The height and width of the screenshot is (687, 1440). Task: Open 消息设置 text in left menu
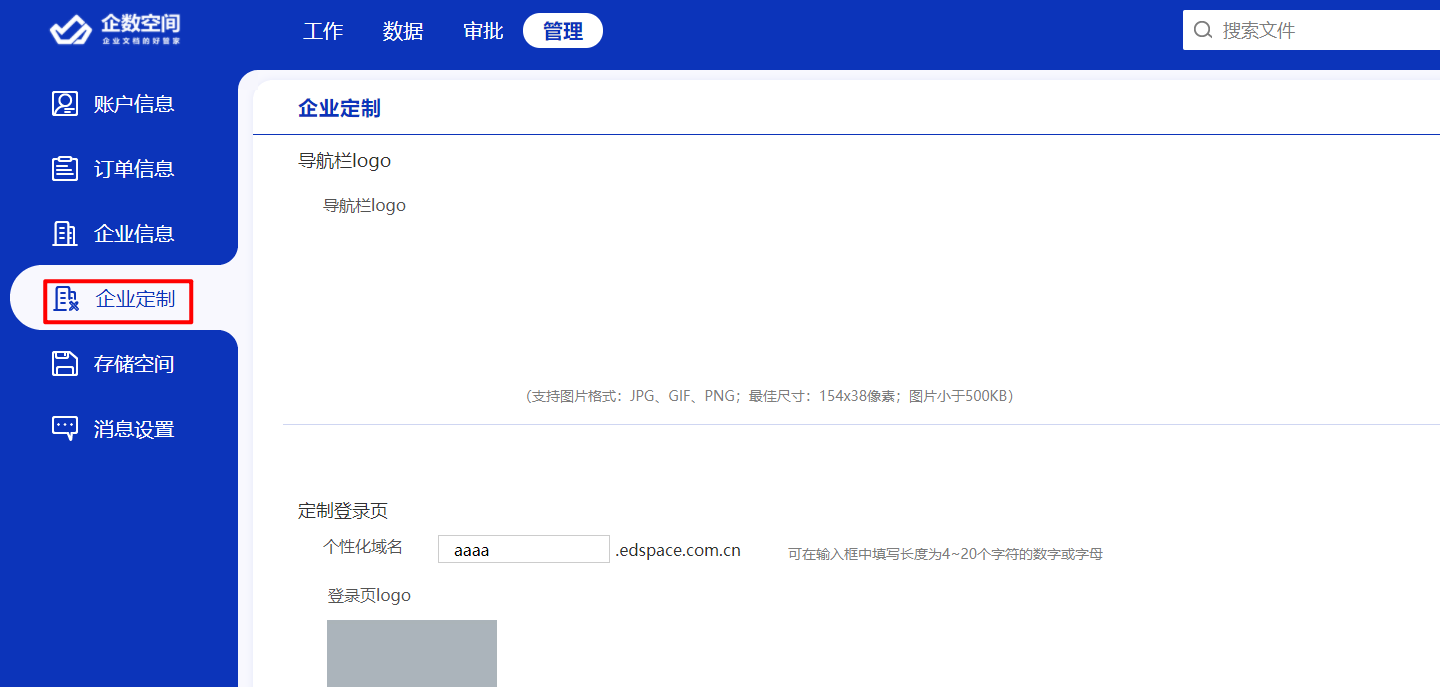pos(134,429)
